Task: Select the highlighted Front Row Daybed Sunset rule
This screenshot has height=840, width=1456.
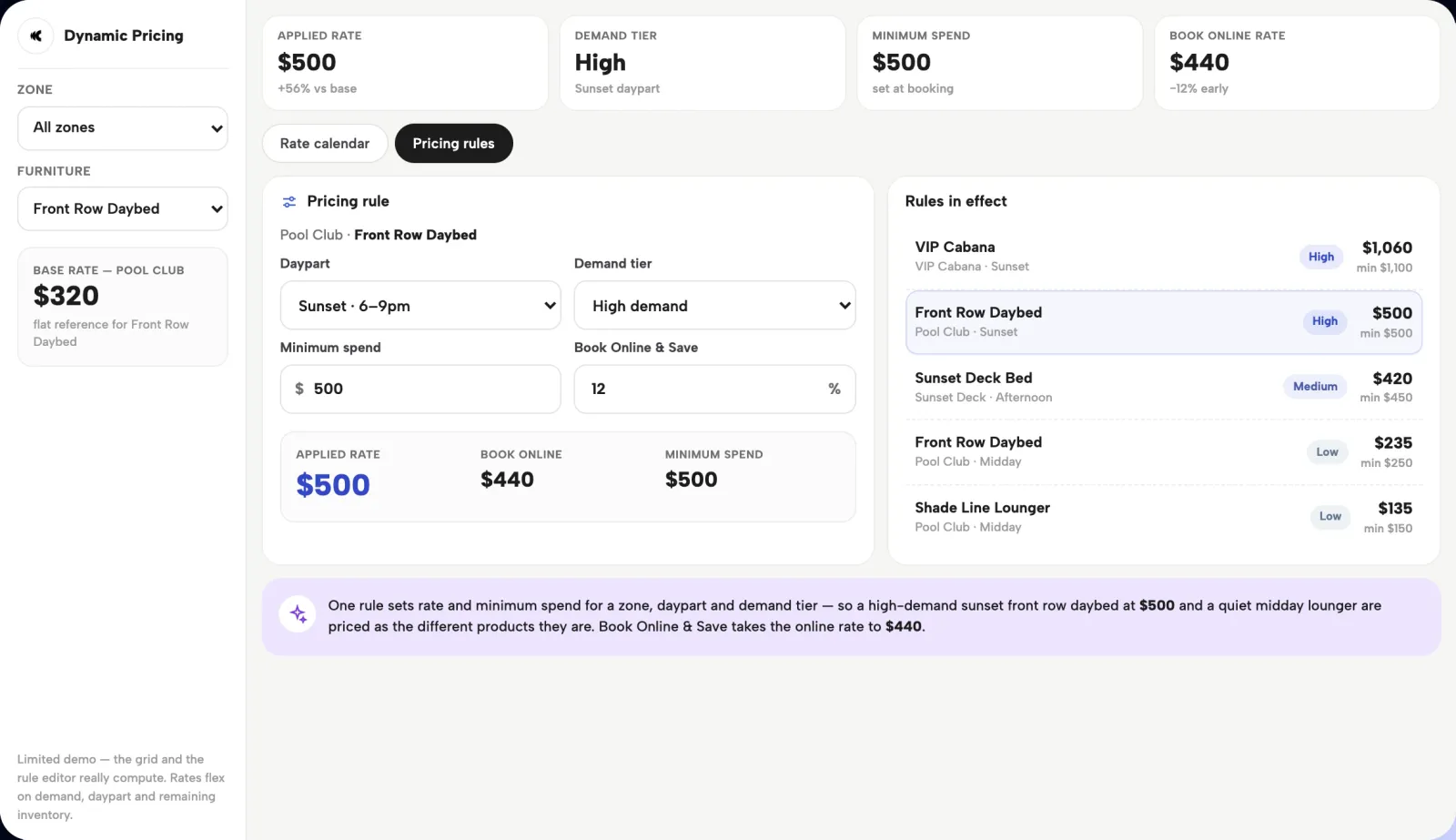Action: pyautogui.click(x=1163, y=322)
